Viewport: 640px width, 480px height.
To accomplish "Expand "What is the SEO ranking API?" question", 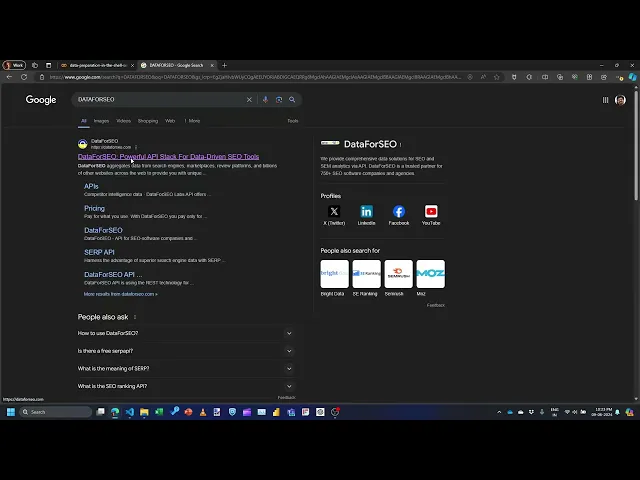I will click(x=186, y=386).
